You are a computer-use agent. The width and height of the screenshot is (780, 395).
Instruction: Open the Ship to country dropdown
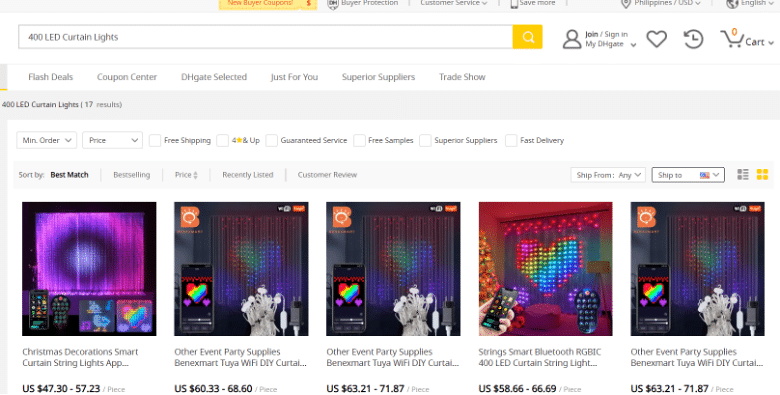[x=688, y=175]
